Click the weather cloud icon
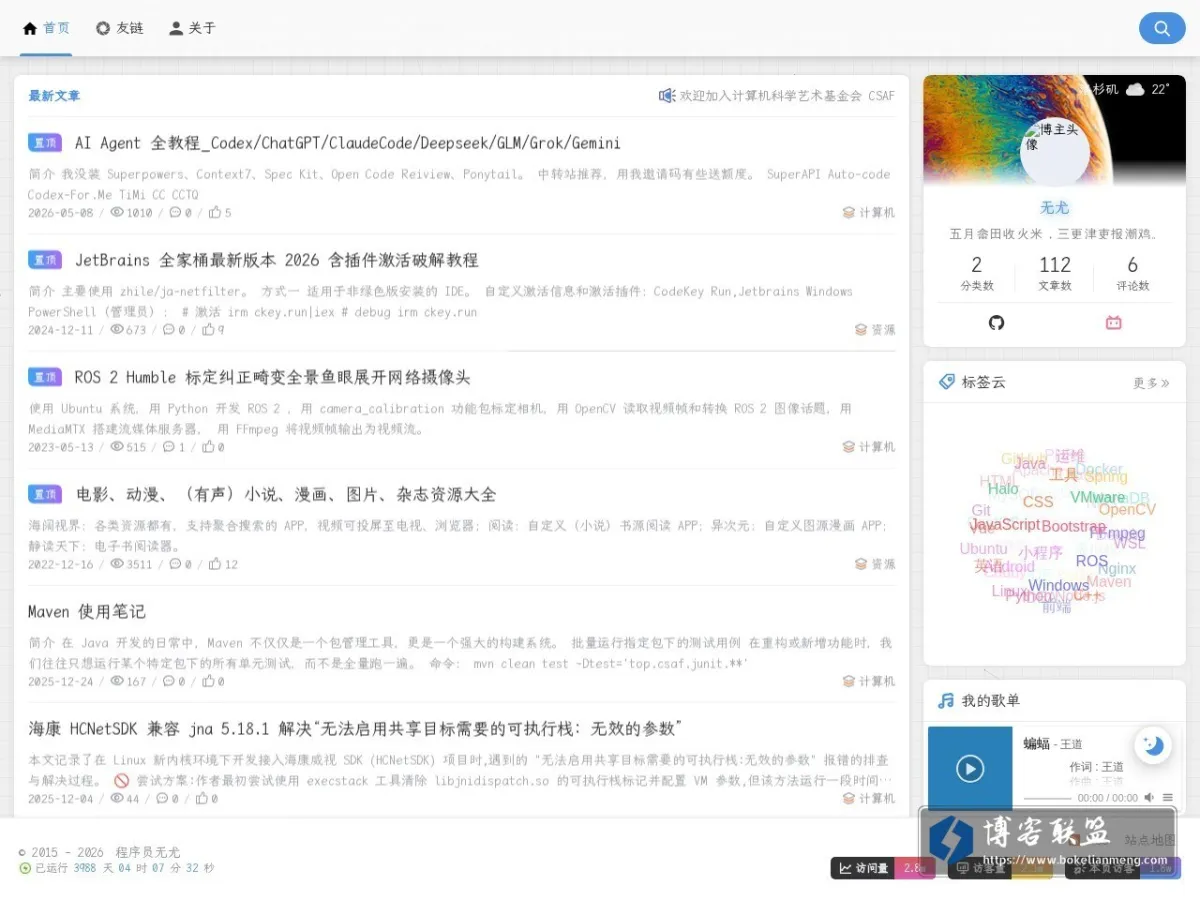This screenshot has height=900, width=1200. [x=1135, y=89]
